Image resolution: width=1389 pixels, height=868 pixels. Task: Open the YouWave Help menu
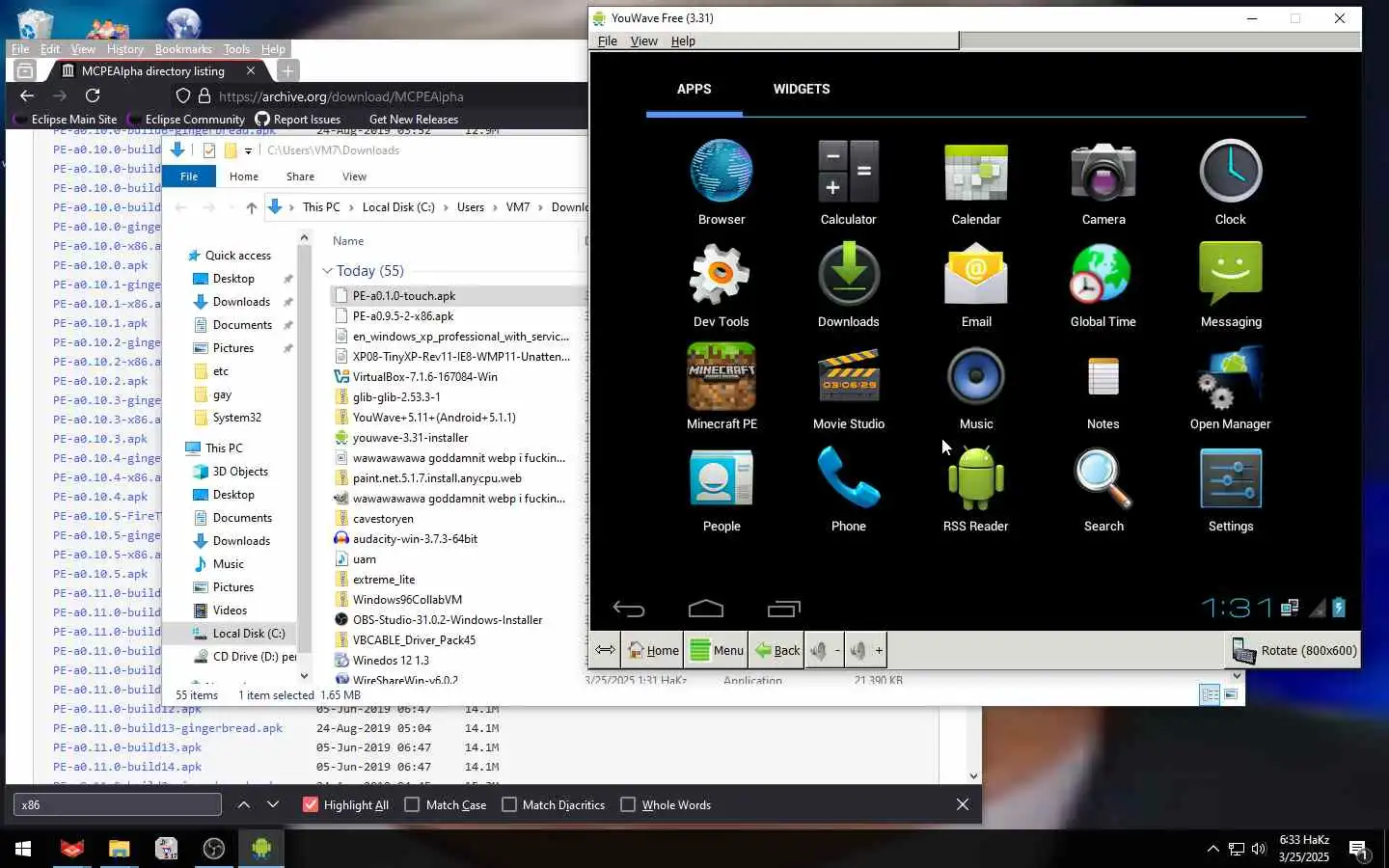(683, 41)
